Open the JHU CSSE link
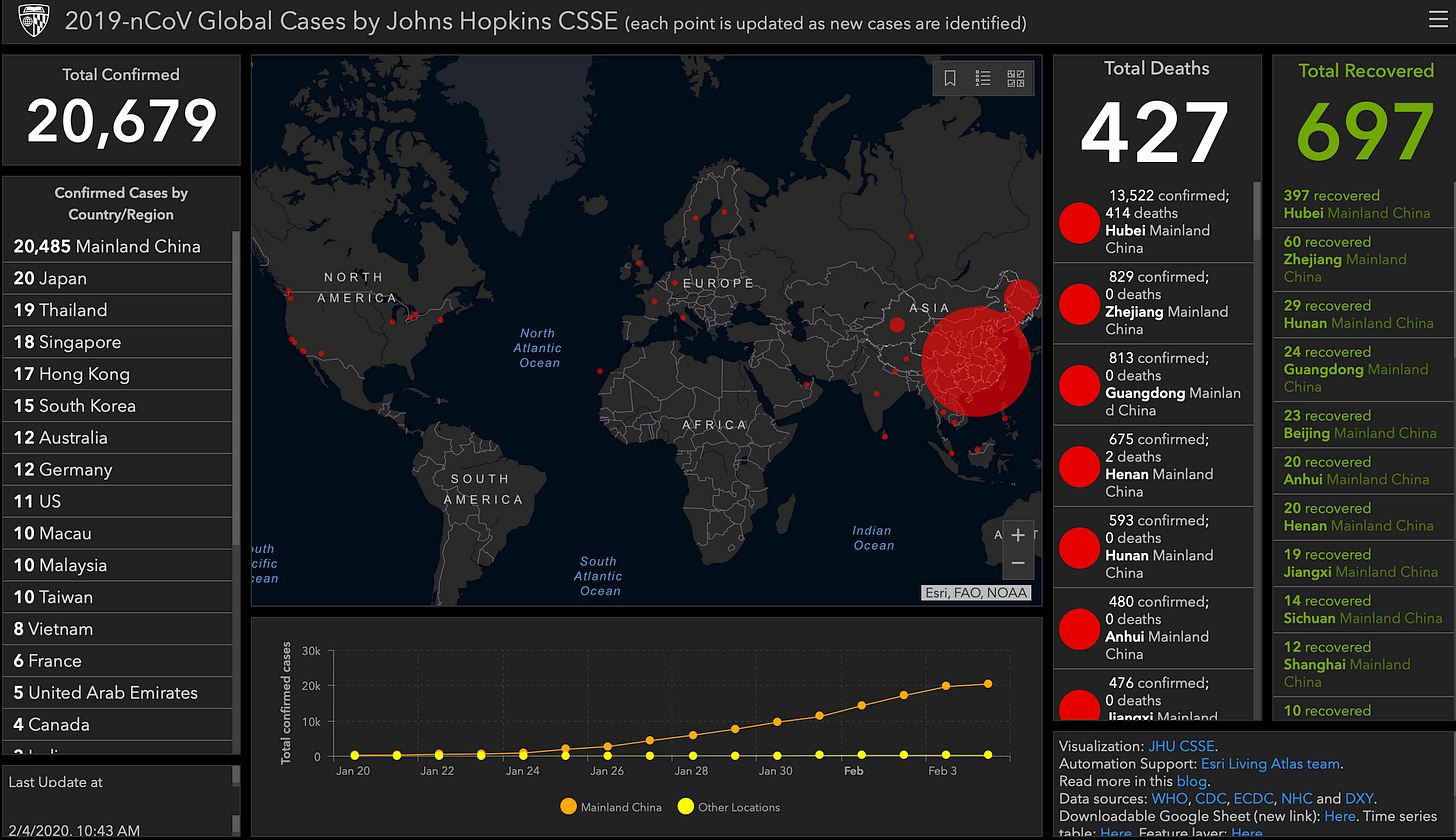Image resolution: width=1456 pixels, height=840 pixels. point(1182,746)
